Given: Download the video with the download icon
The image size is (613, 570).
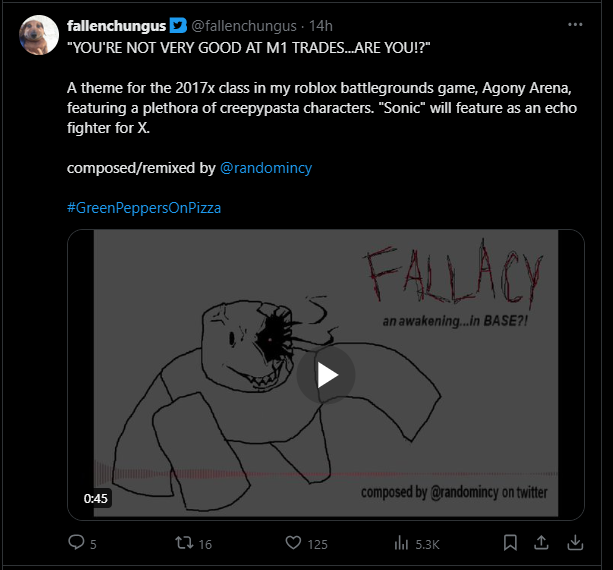Looking at the screenshot, I should pyautogui.click(x=575, y=543).
